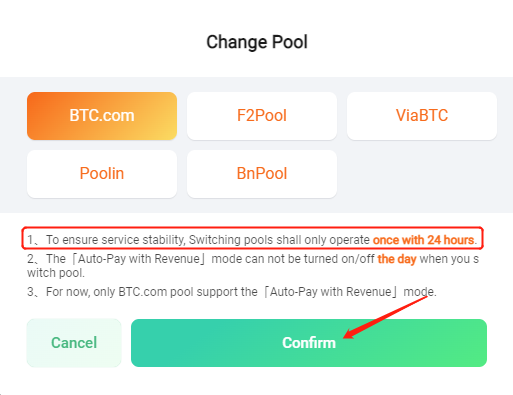Viewport: 513px width, 395px height.
Task: Click the wrapped 'witch pool.' text line
Action: (x=56, y=273)
